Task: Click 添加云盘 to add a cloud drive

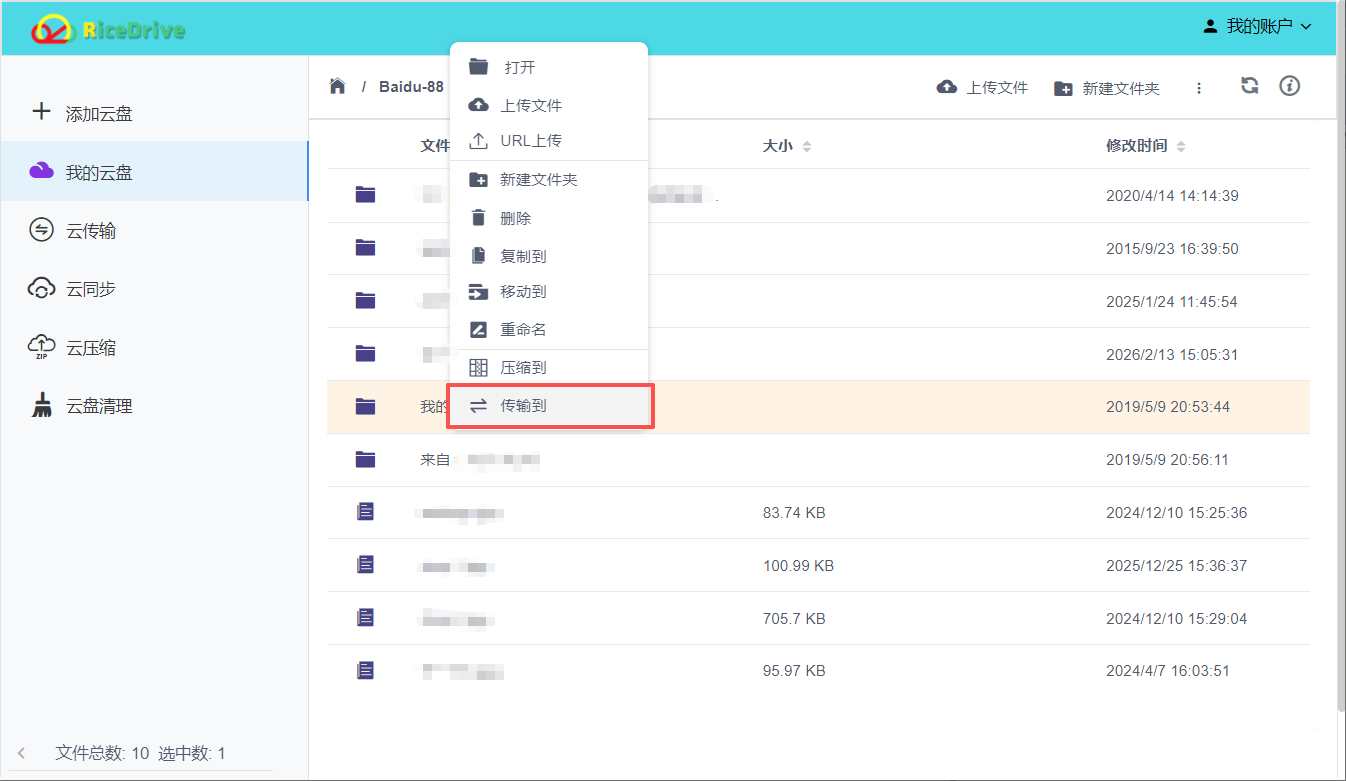Action: click(41, 113)
